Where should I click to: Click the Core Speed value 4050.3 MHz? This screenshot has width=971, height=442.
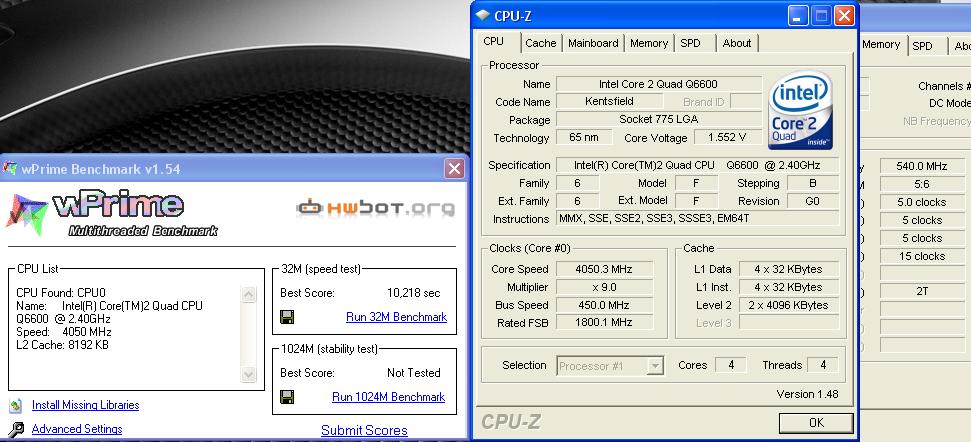604,269
